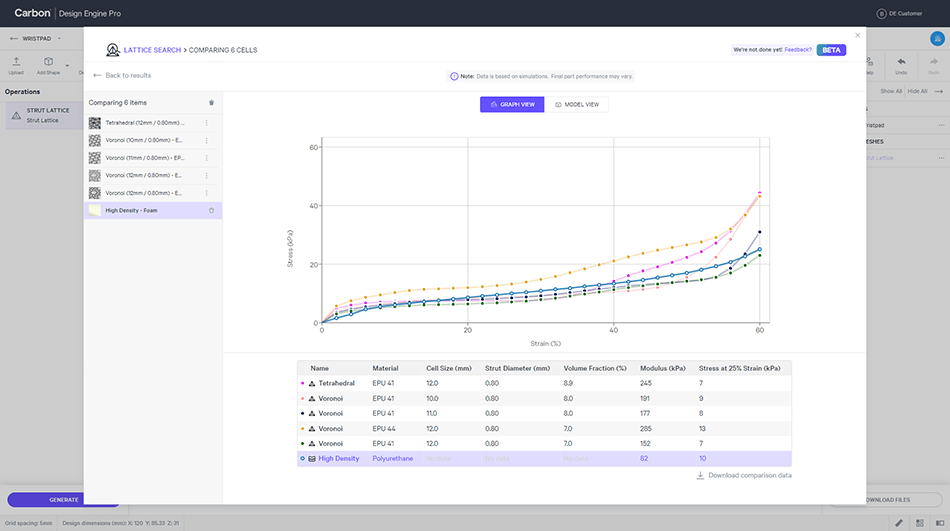The height and width of the screenshot is (531, 950).
Task: Open the Feedback link
Action: coord(798,50)
